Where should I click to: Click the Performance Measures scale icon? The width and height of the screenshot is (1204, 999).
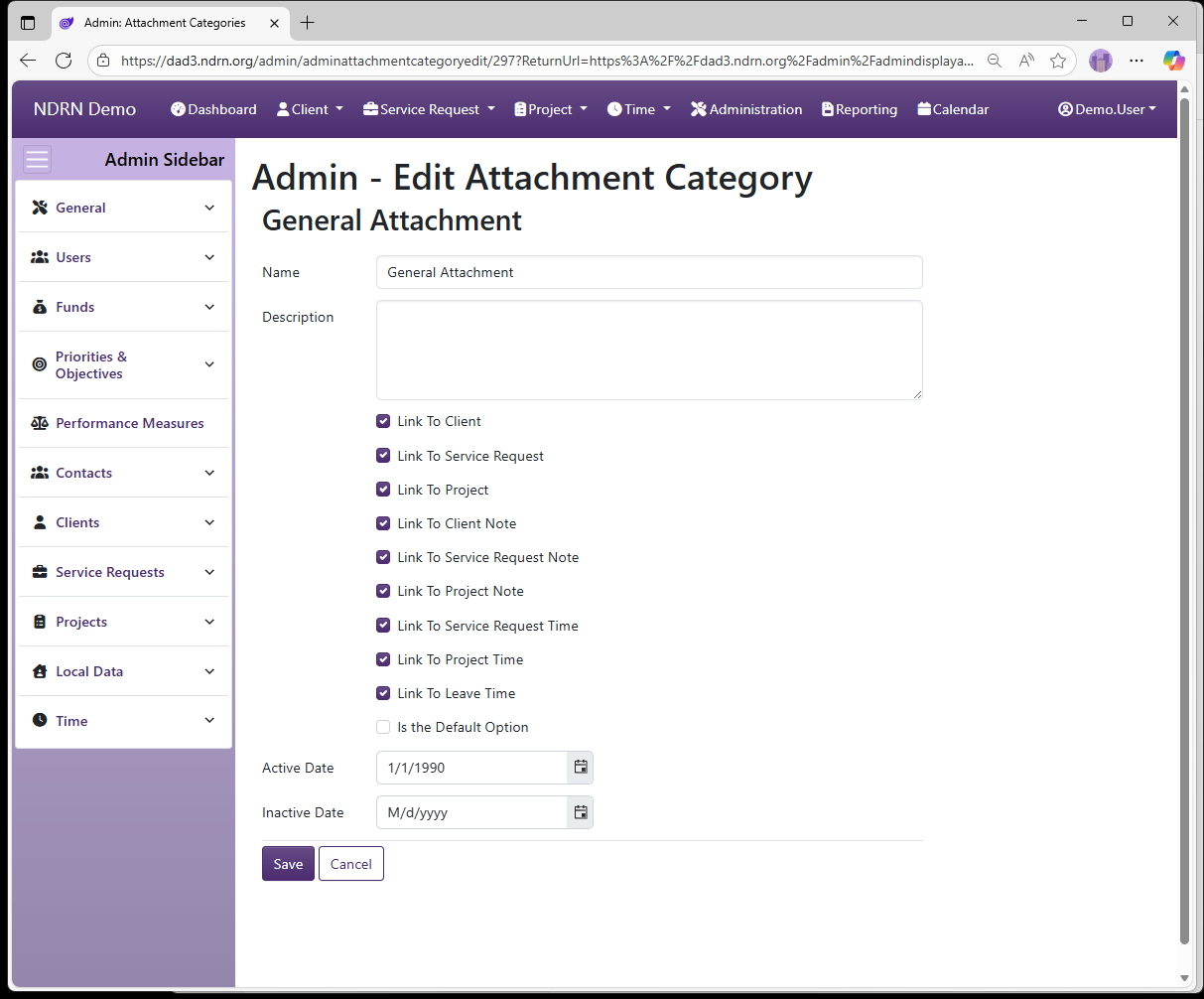click(x=40, y=423)
